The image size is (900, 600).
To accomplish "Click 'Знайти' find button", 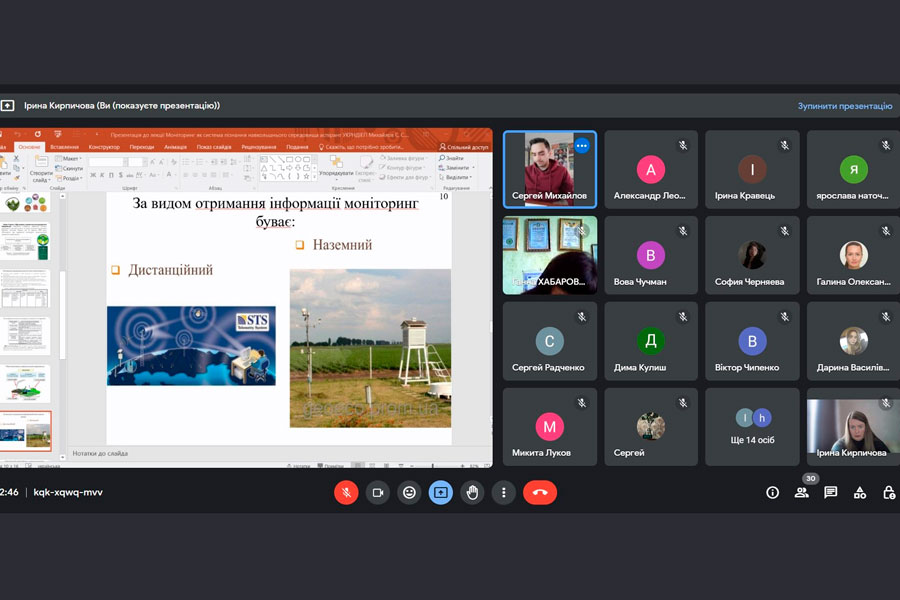I will [x=451, y=158].
